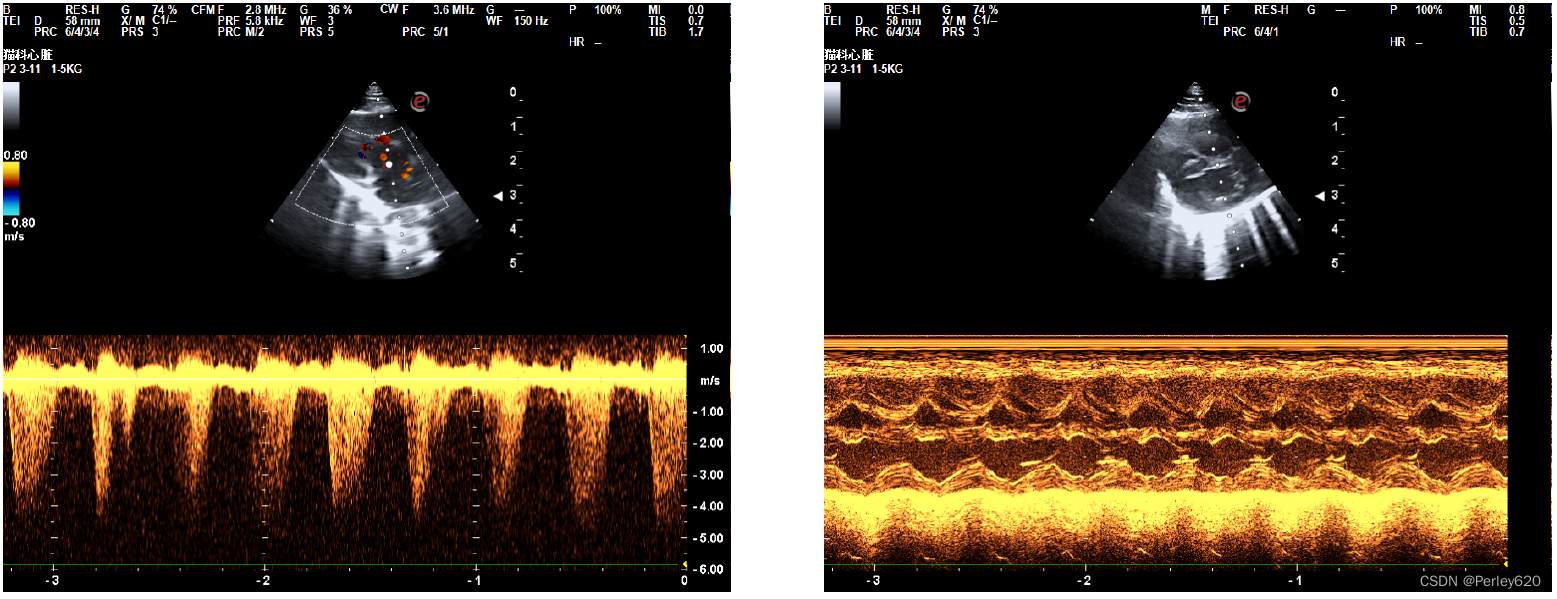Viewport: 1557px width, 599px height.
Task: Click the yellow baseline arrow at the Doppler spectrum's bottom right
Action: pos(683,564)
